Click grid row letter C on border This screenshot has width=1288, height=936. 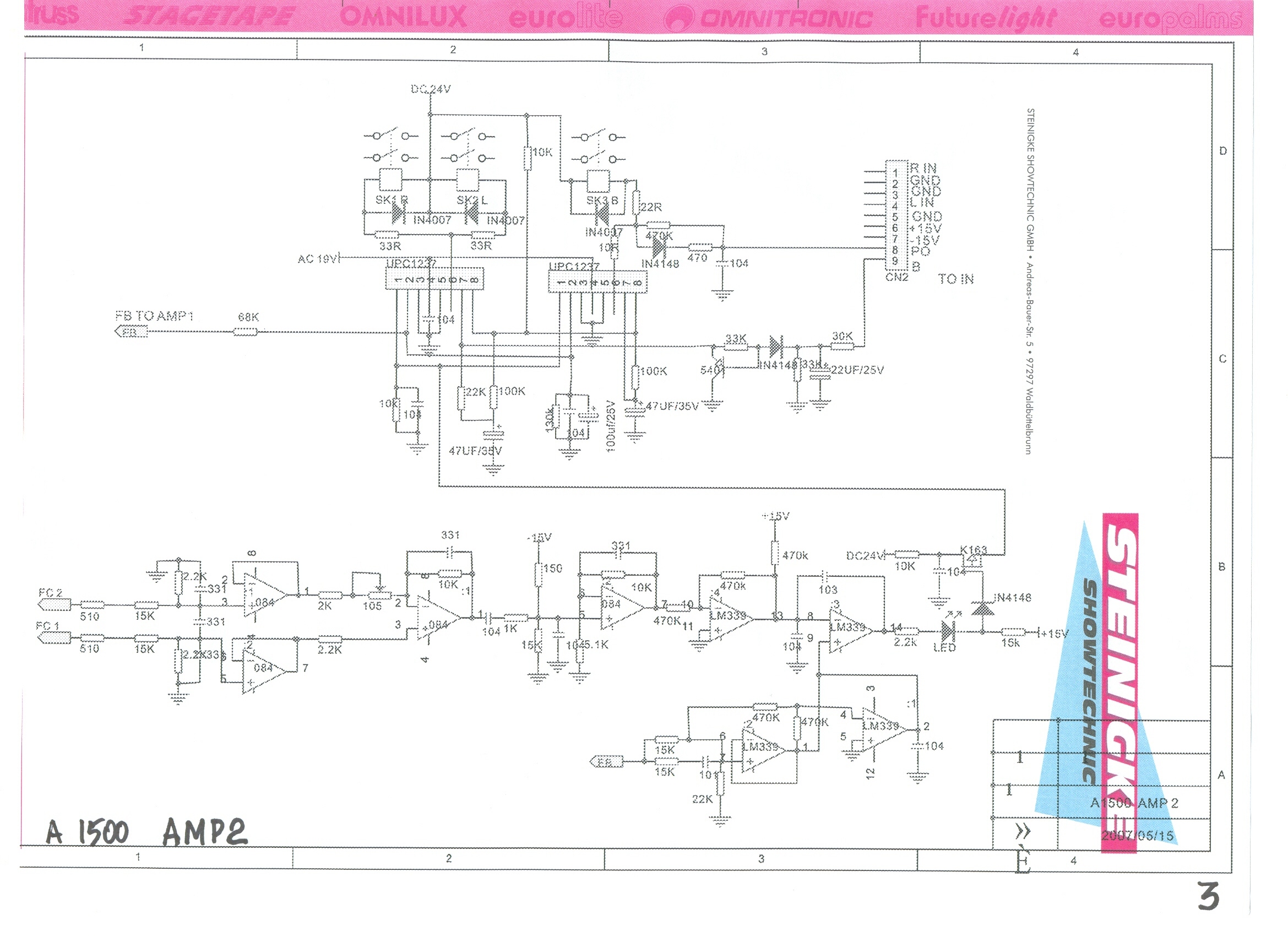pyautogui.click(x=1222, y=359)
